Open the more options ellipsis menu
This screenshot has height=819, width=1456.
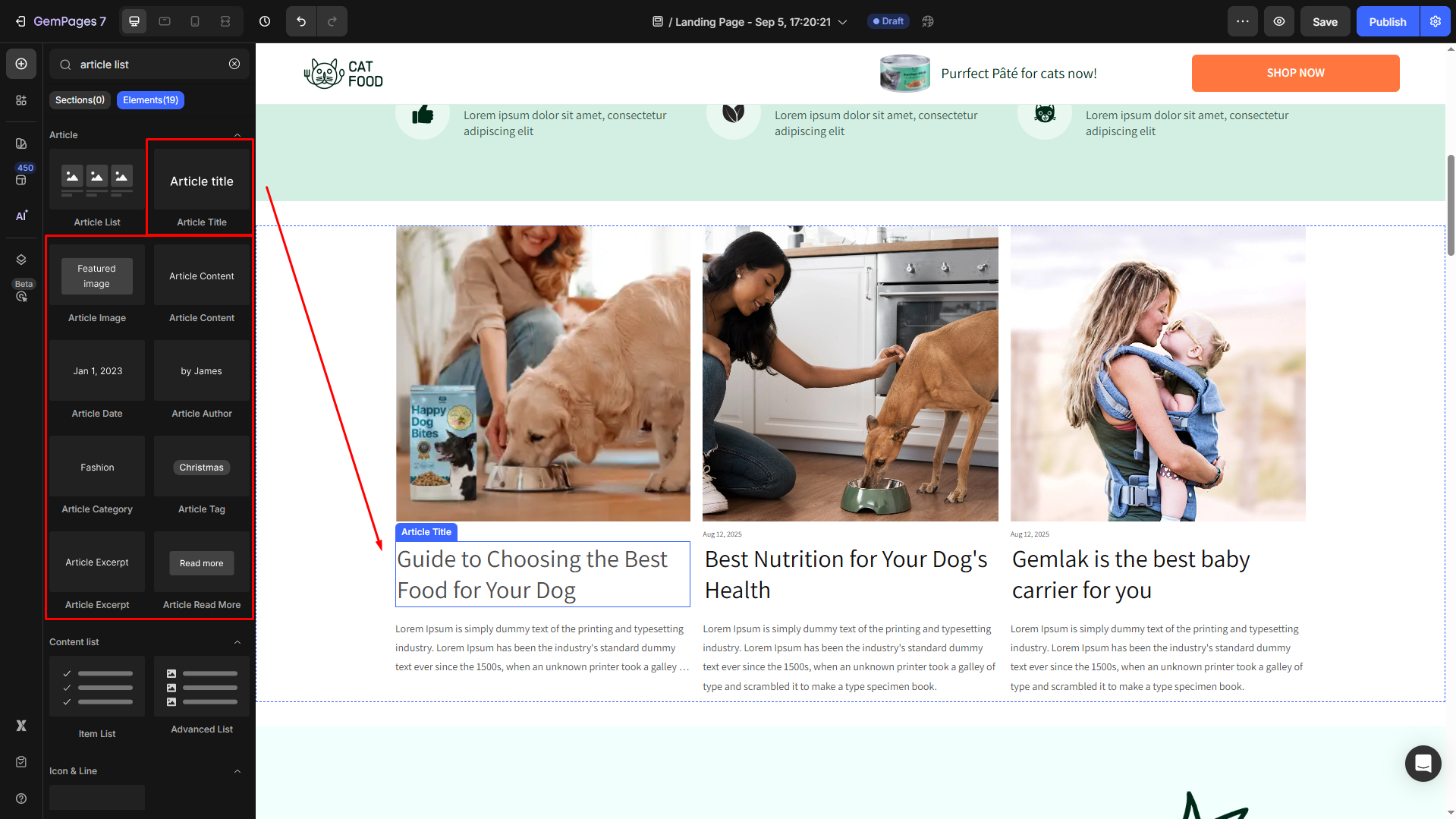pyautogui.click(x=1243, y=21)
